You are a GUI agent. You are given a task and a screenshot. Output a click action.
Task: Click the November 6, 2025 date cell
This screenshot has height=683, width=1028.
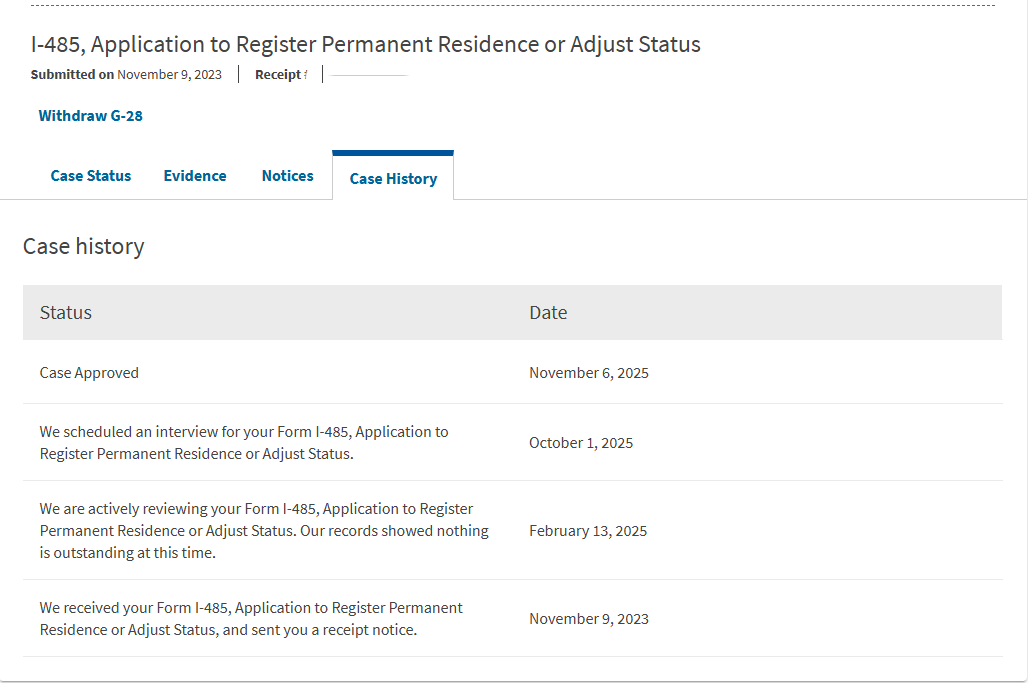589,373
